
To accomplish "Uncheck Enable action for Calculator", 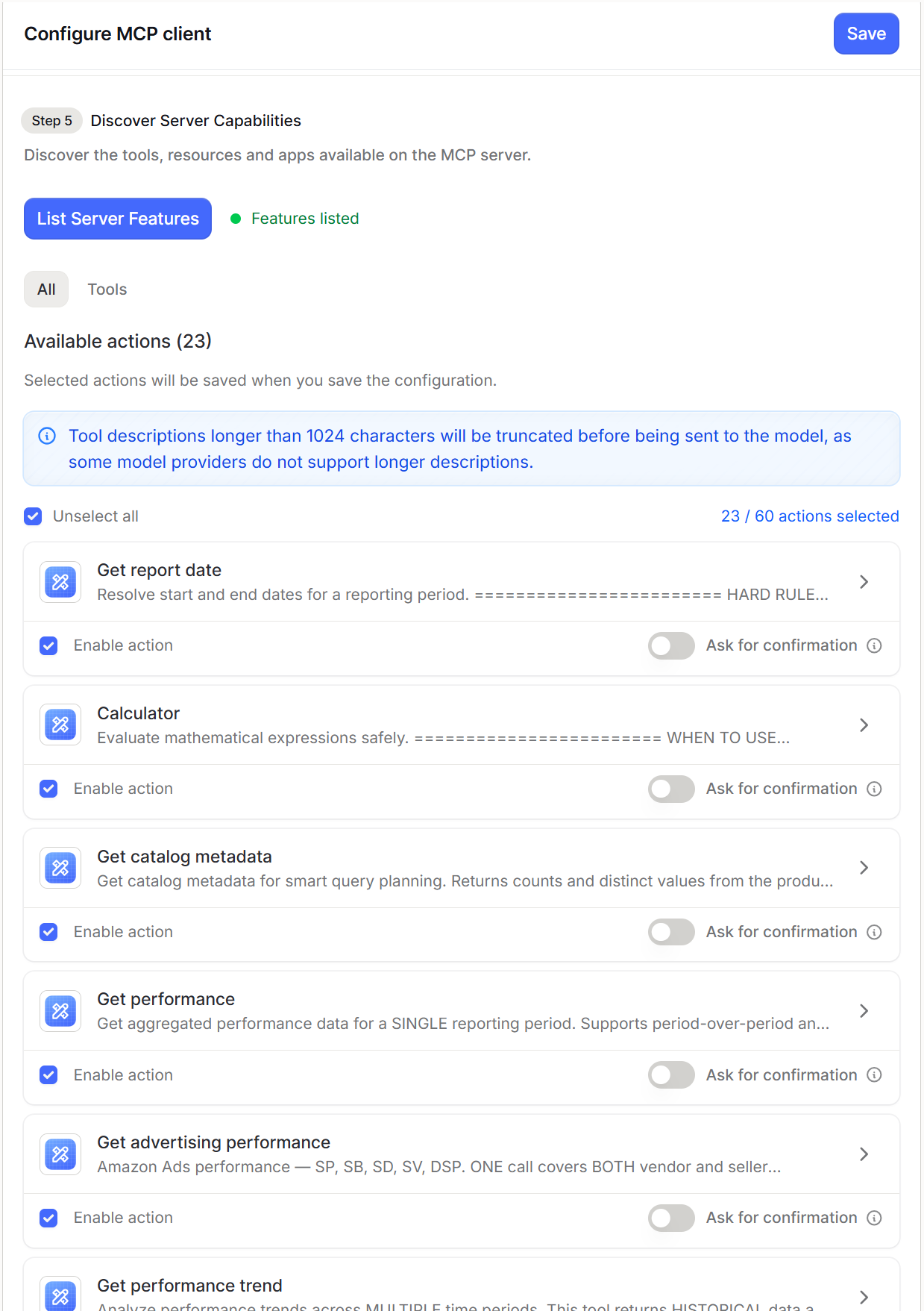I will tap(48, 789).
